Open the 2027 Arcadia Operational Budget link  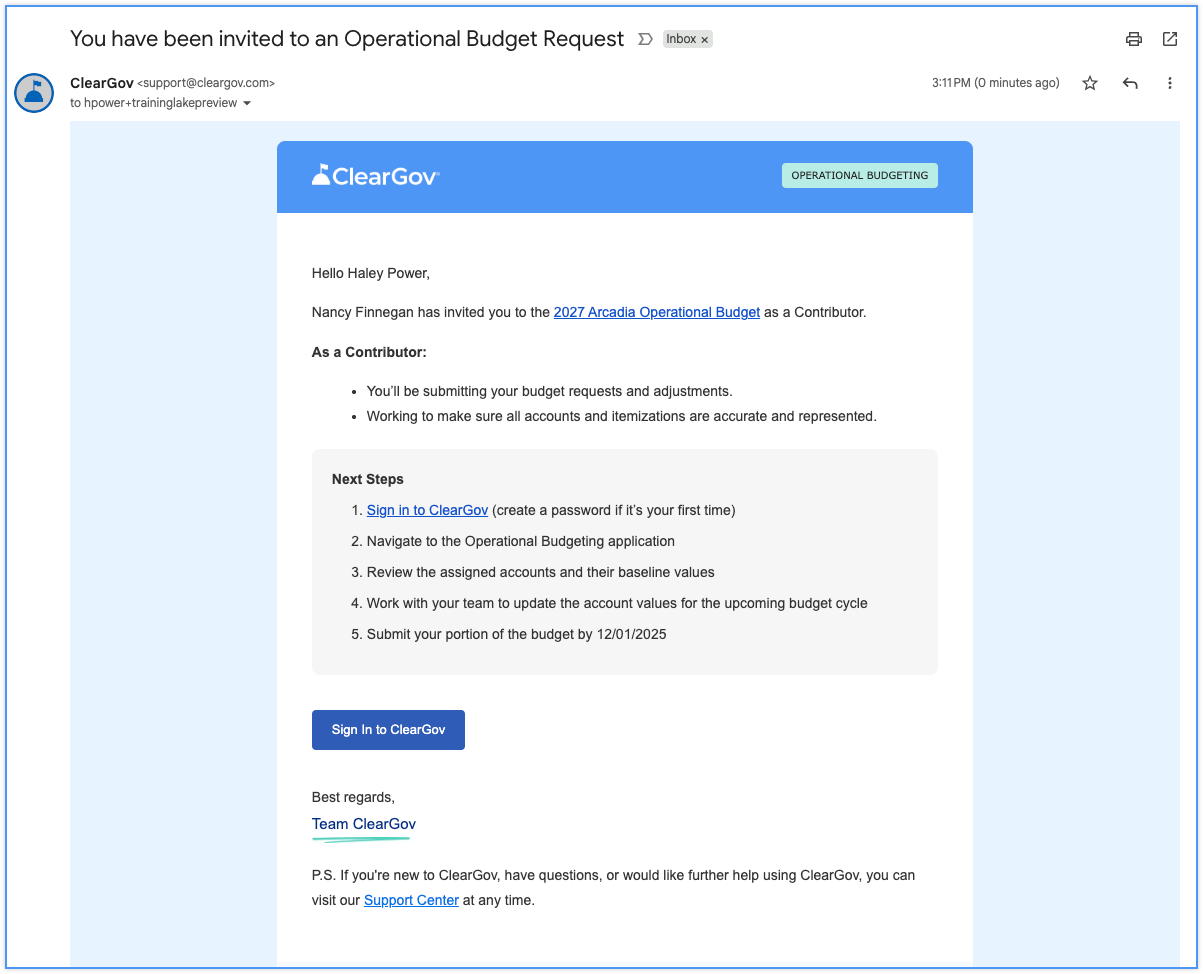(x=657, y=312)
